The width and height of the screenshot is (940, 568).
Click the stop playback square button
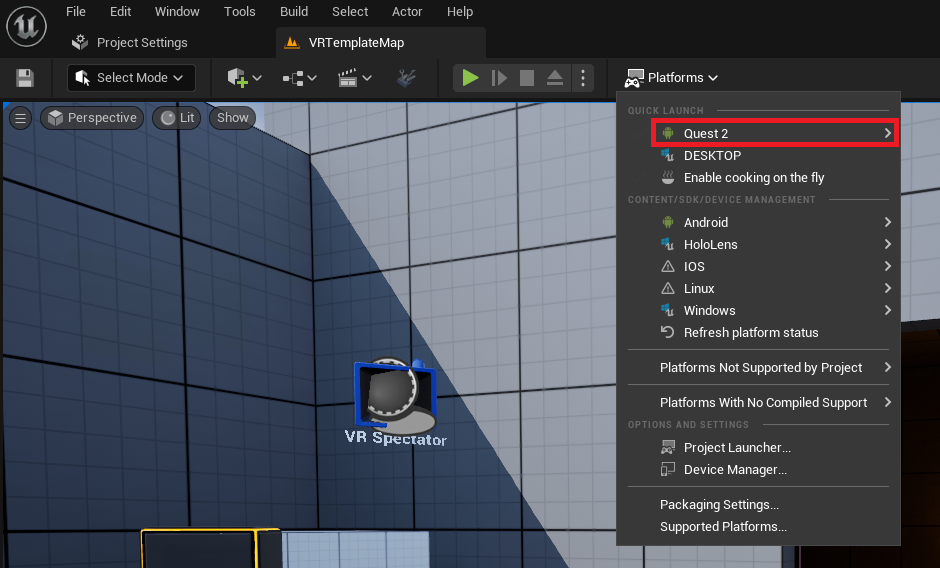(527, 78)
